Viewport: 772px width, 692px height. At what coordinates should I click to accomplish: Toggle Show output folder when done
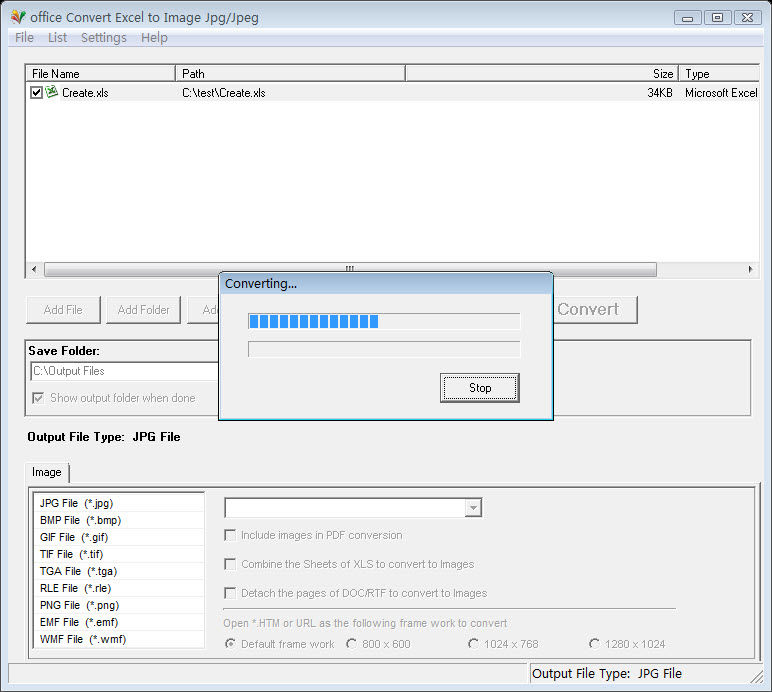pos(39,398)
